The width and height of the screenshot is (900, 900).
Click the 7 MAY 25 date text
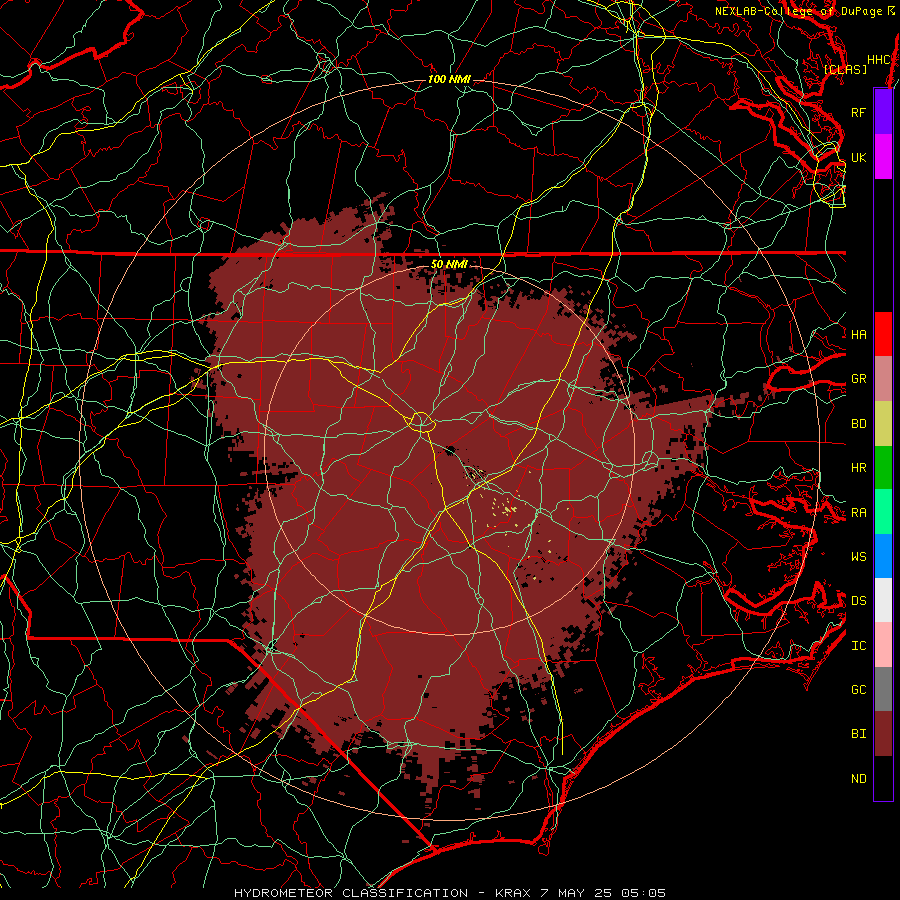576,893
